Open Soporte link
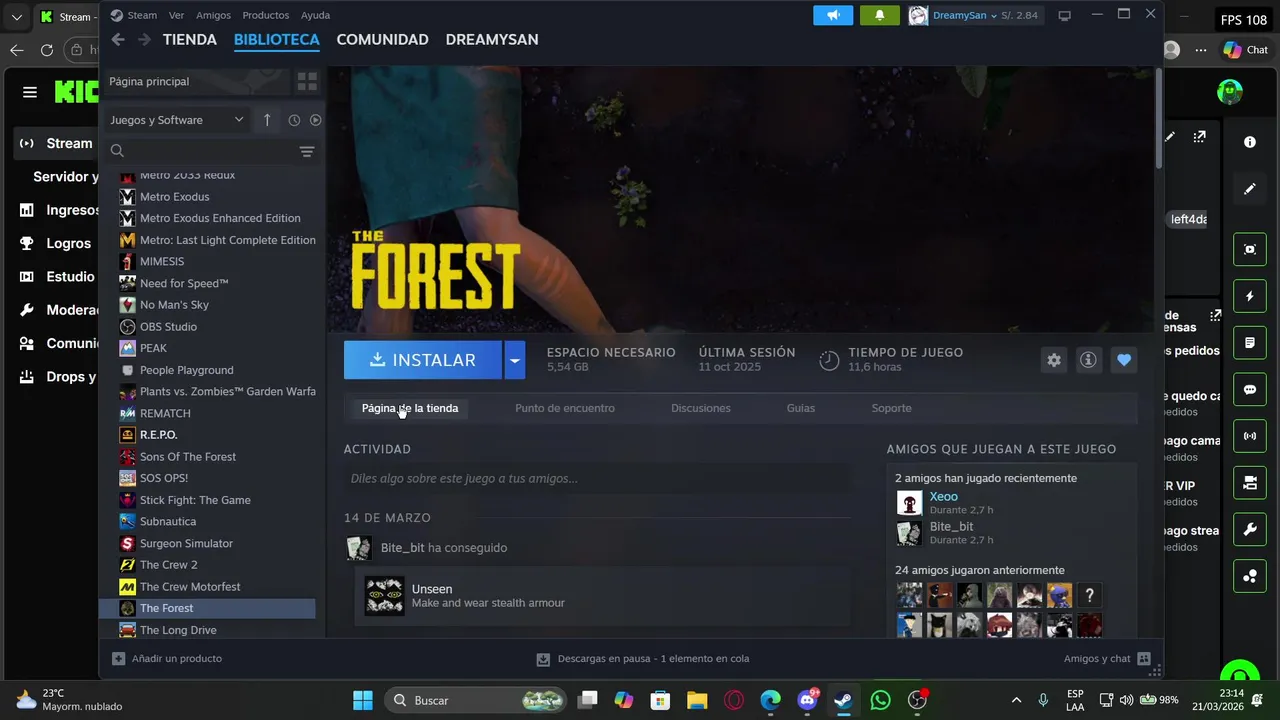This screenshot has height=720, width=1280. (891, 408)
